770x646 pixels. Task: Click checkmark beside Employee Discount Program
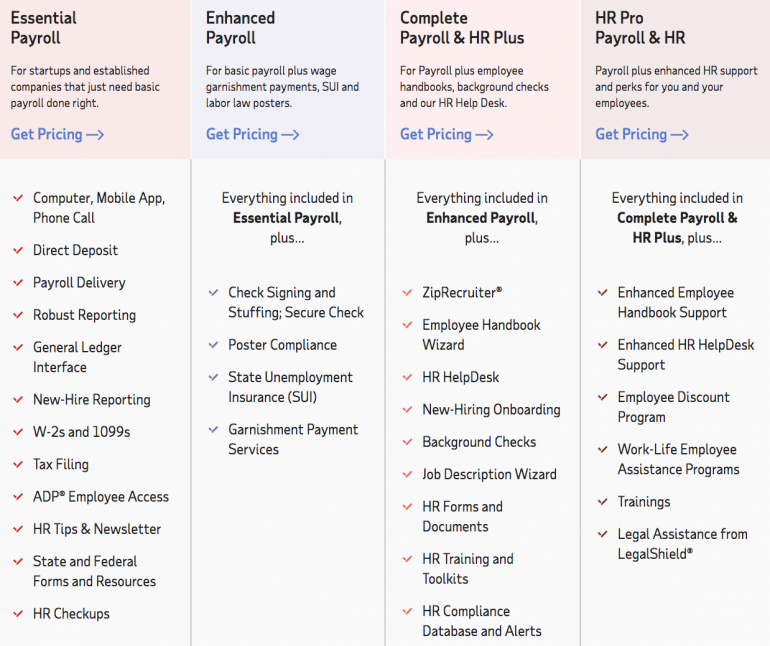click(x=602, y=398)
